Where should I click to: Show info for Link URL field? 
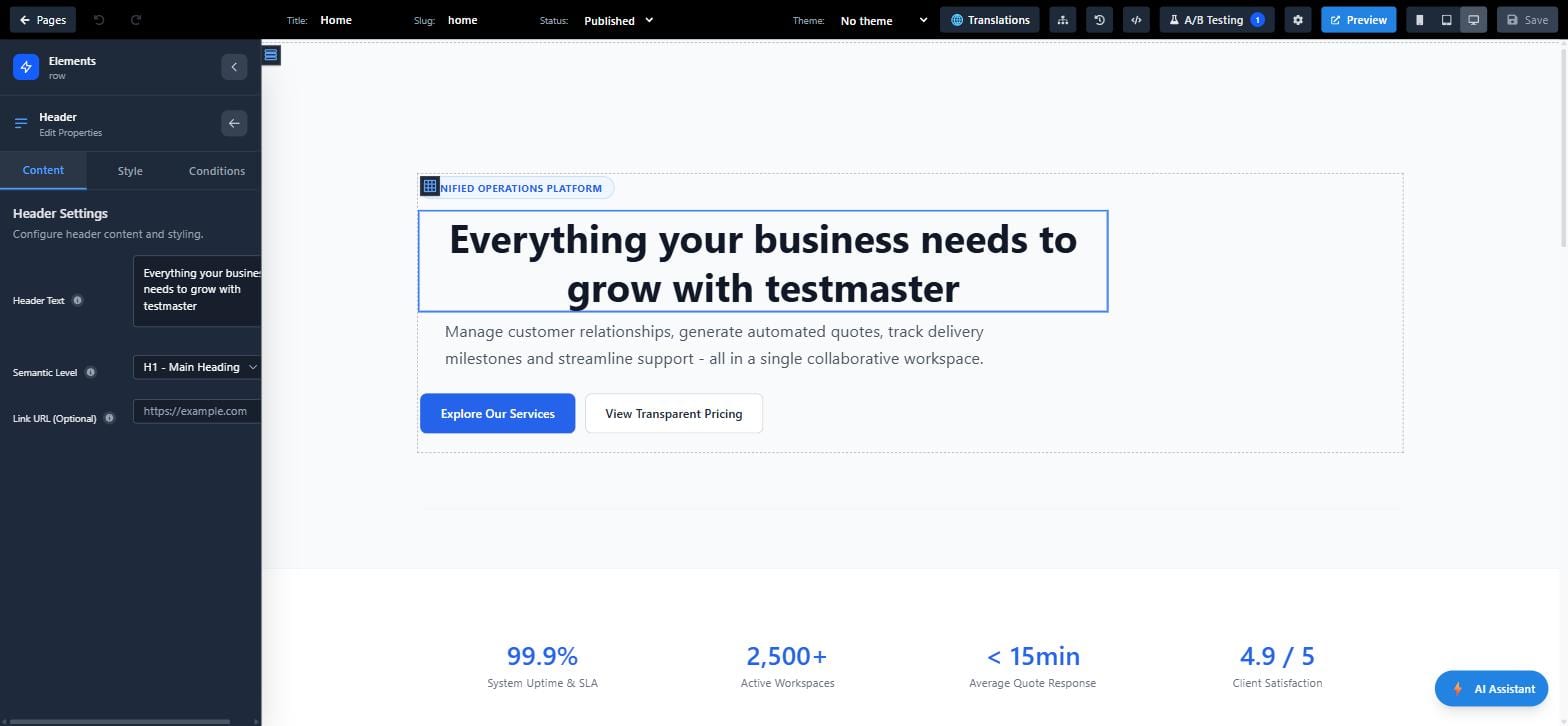(109, 419)
